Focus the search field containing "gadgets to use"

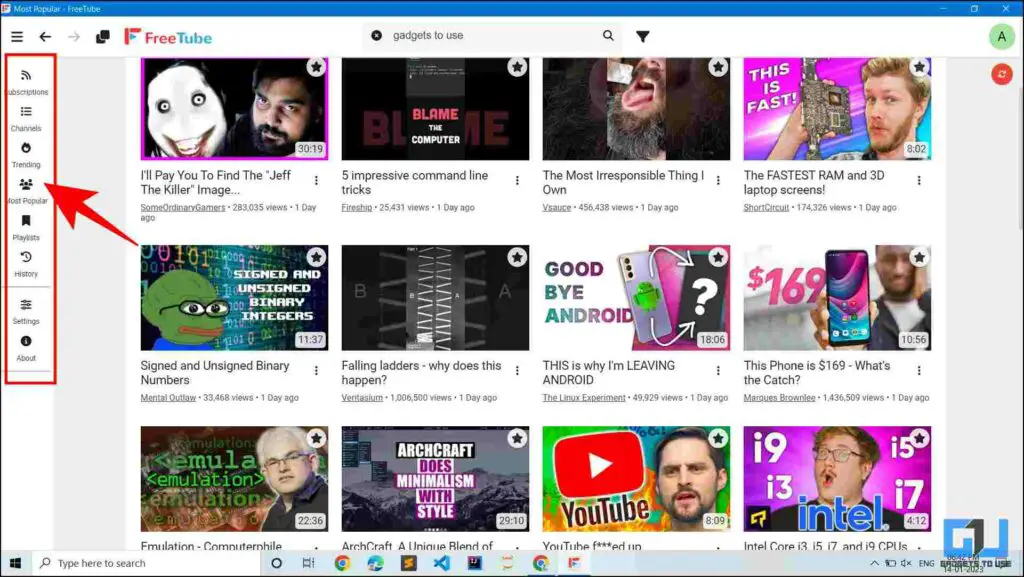[x=492, y=35]
